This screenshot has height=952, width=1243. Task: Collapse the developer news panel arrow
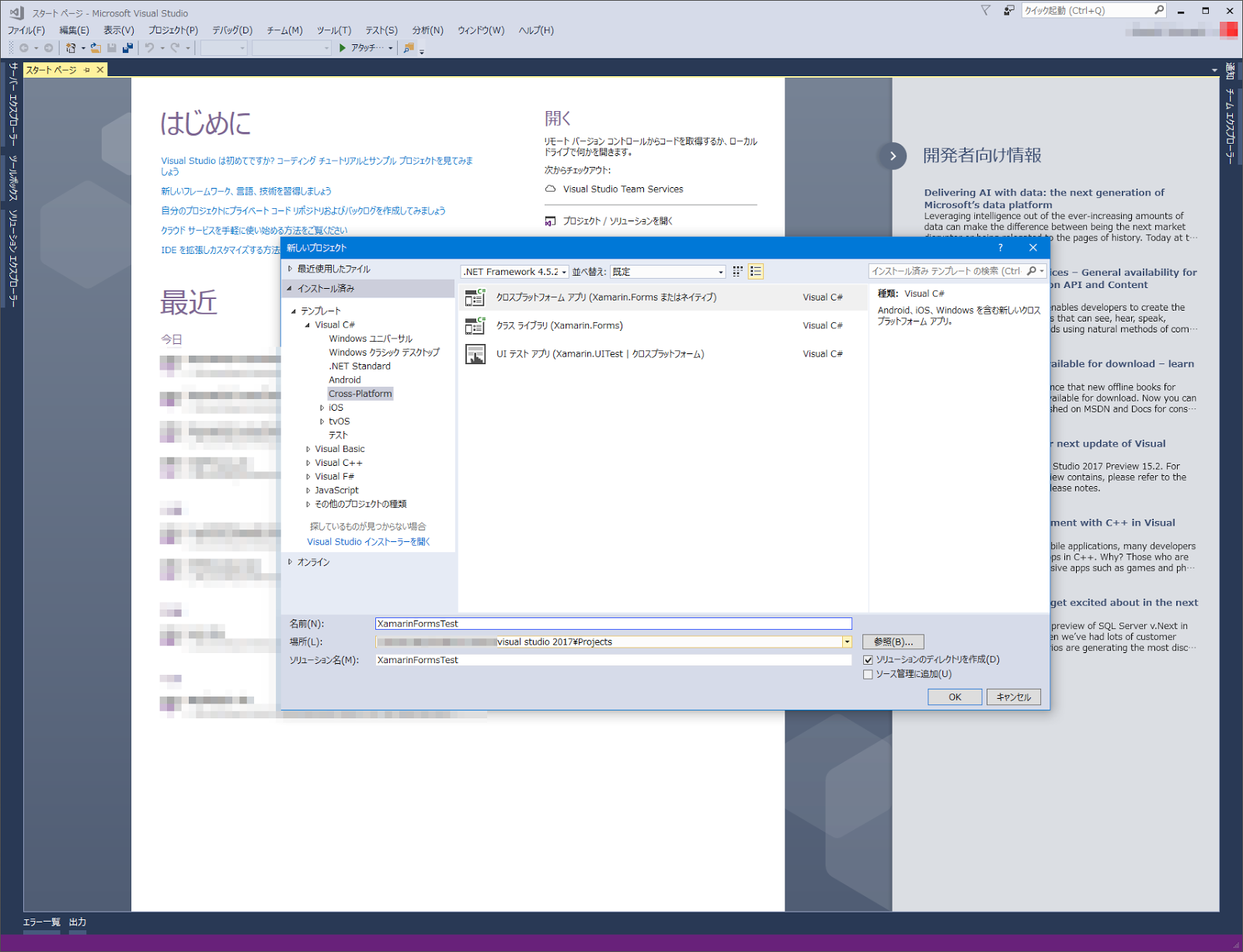point(893,156)
